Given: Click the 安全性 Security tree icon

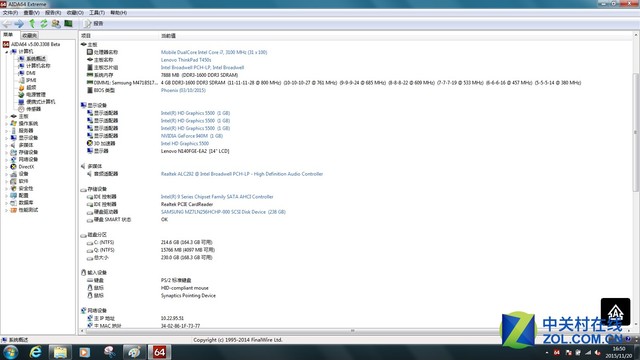Looking at the screenshot, I should 13,189.
